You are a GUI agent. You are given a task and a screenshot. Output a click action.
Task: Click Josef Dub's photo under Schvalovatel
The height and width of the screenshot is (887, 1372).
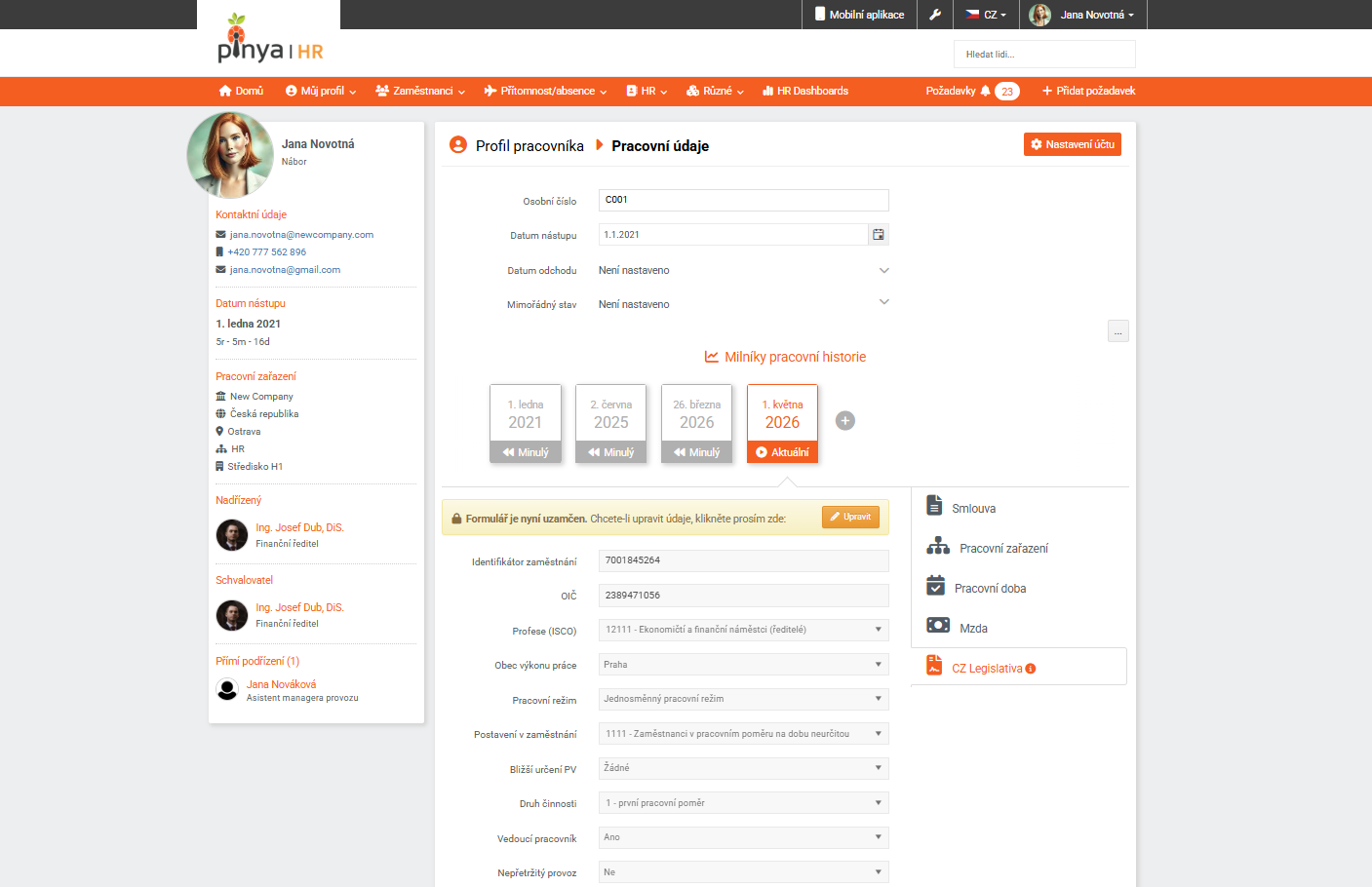(x=232, y=615)
